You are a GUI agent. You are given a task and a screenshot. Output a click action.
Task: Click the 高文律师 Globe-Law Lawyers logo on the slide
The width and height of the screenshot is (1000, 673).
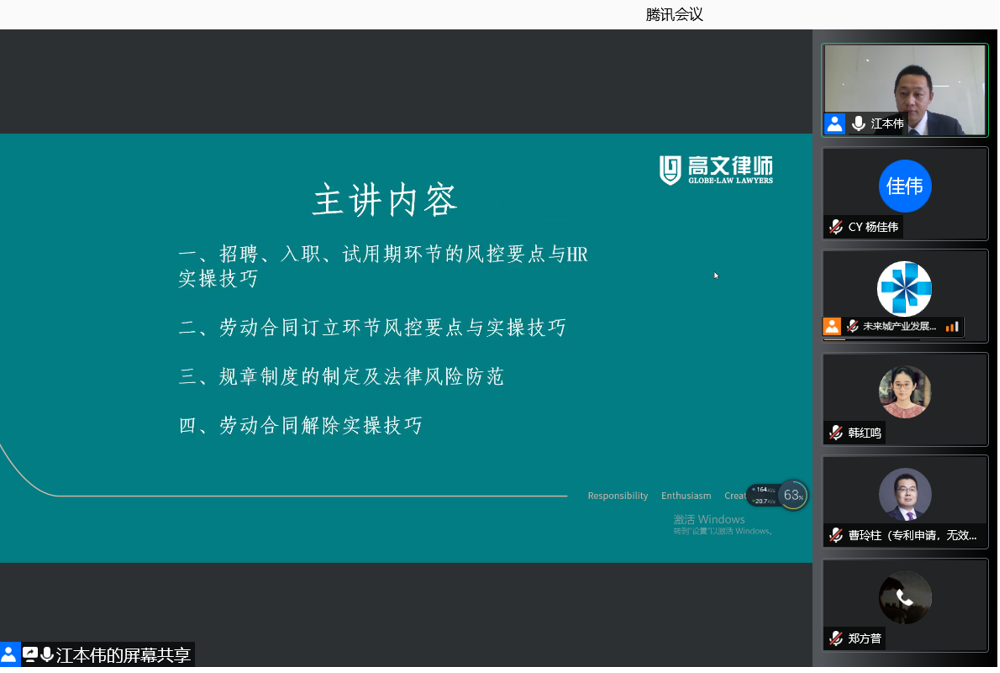(x=716, y=170)
